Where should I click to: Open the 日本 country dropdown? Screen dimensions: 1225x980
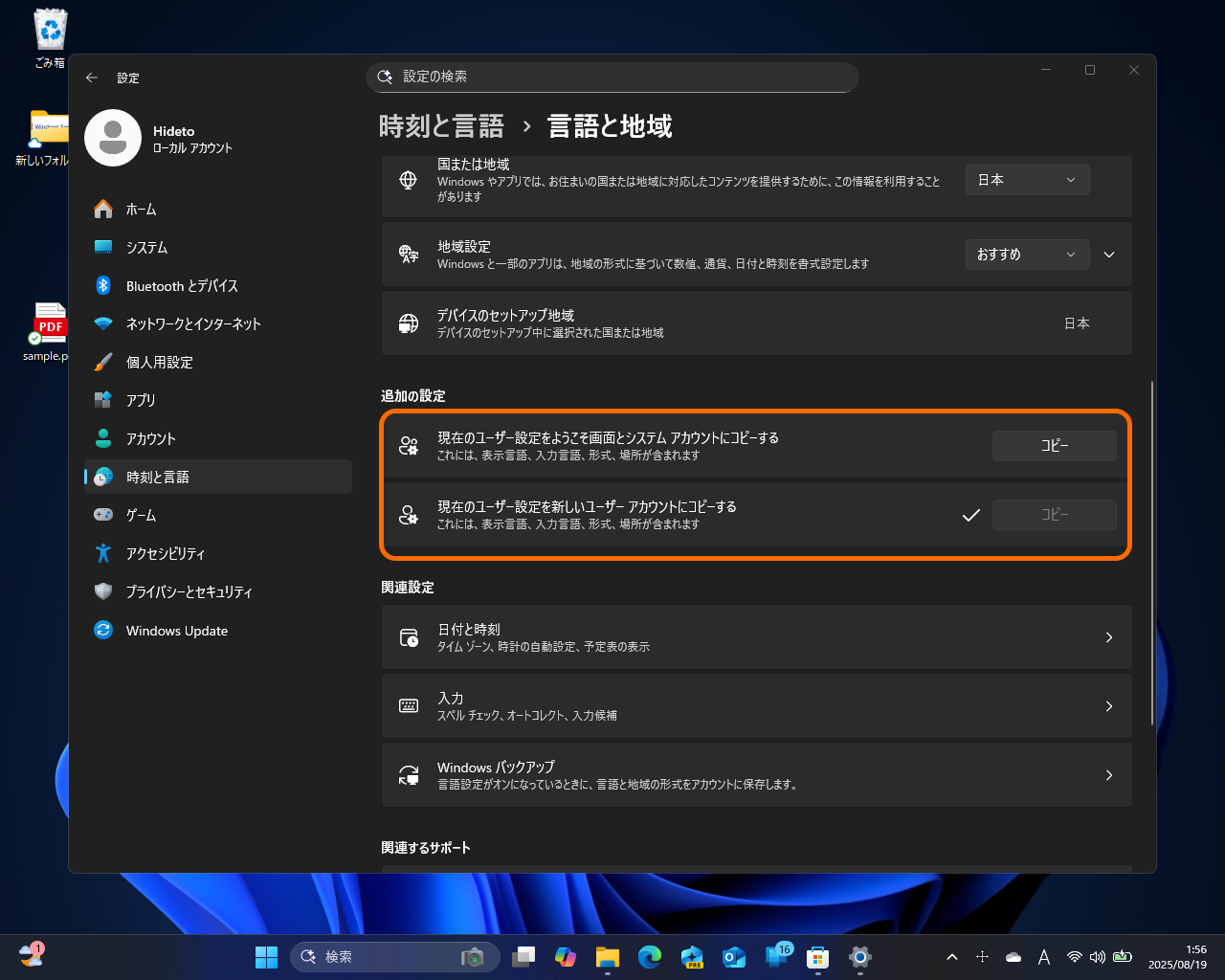(1027, 179)
